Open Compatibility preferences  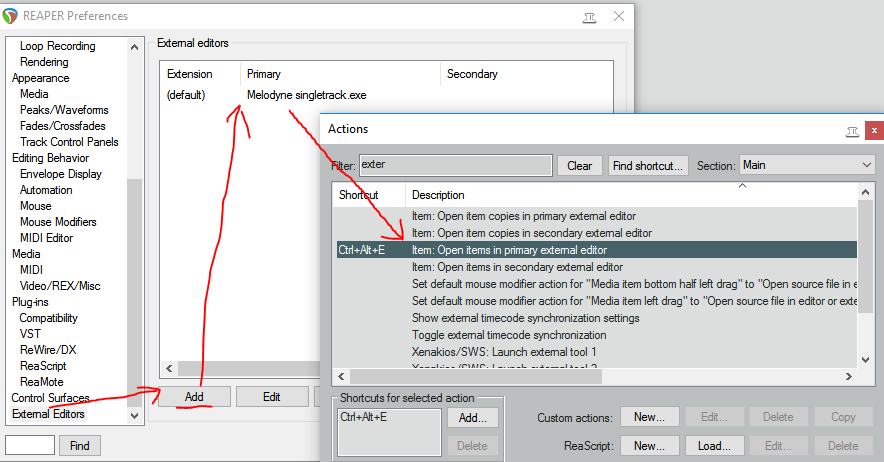click(48, 318)
